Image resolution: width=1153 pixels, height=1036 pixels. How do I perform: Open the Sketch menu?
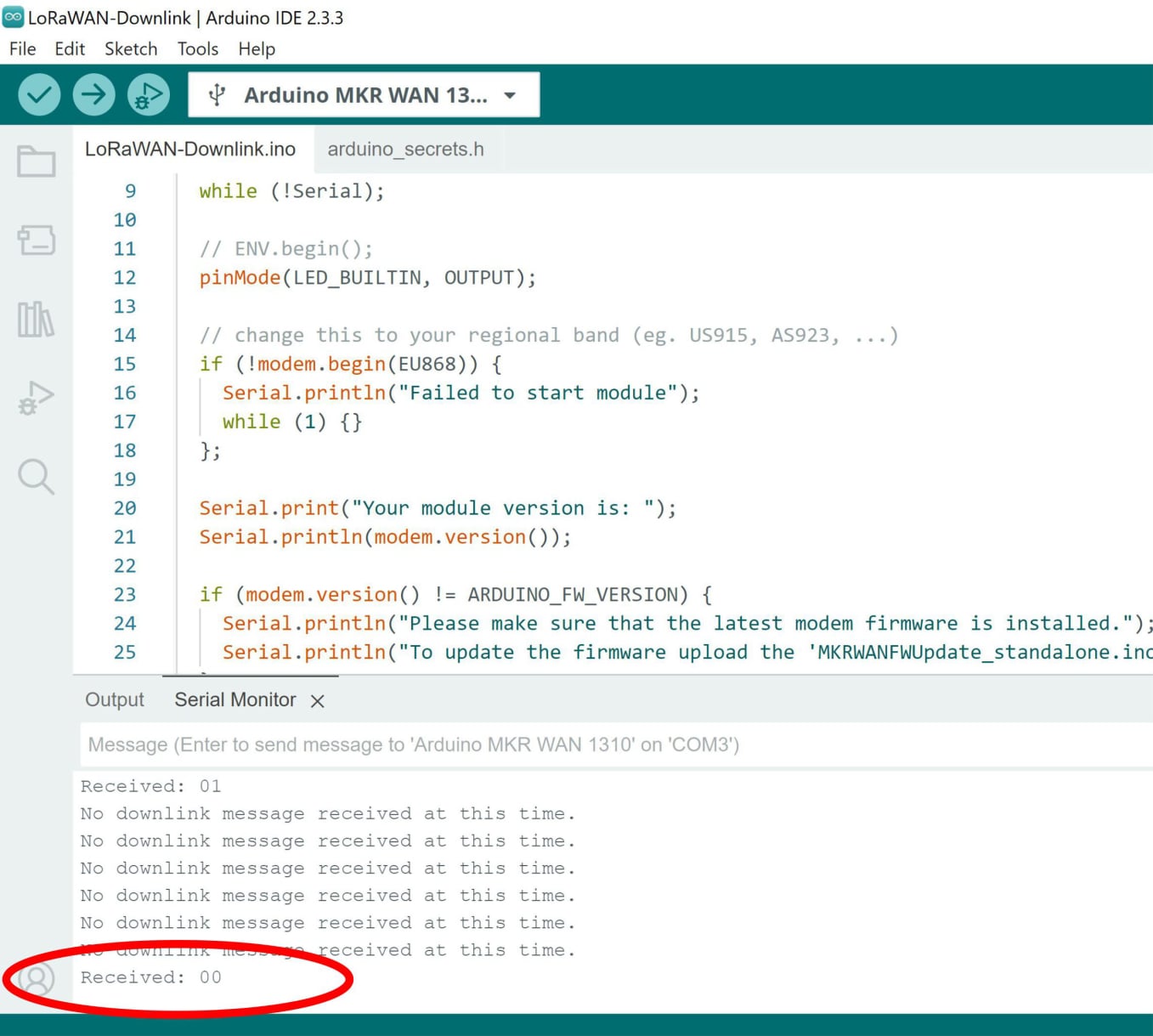click(131, 49)
